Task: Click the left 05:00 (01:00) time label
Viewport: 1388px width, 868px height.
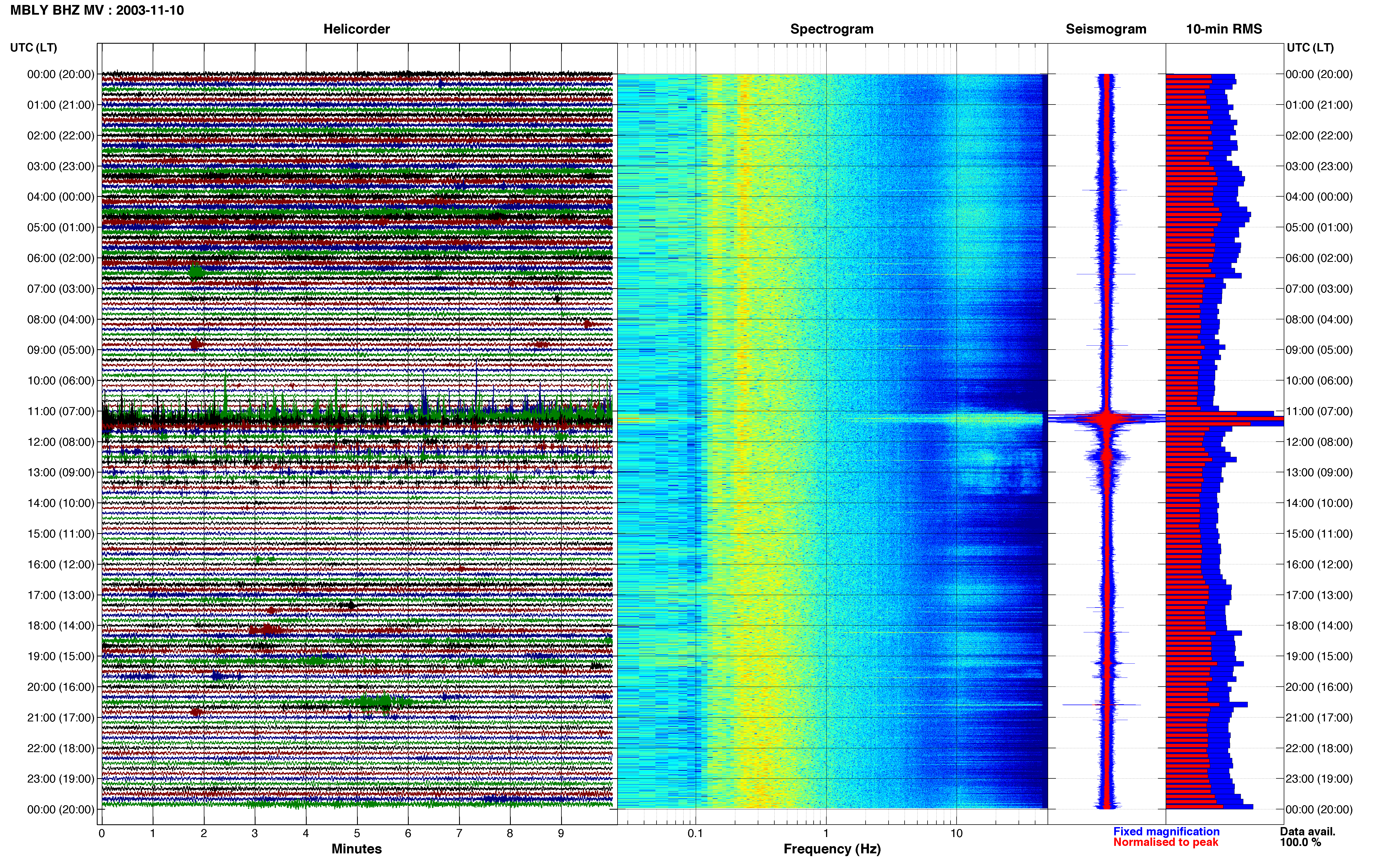Action: (61, 227)
